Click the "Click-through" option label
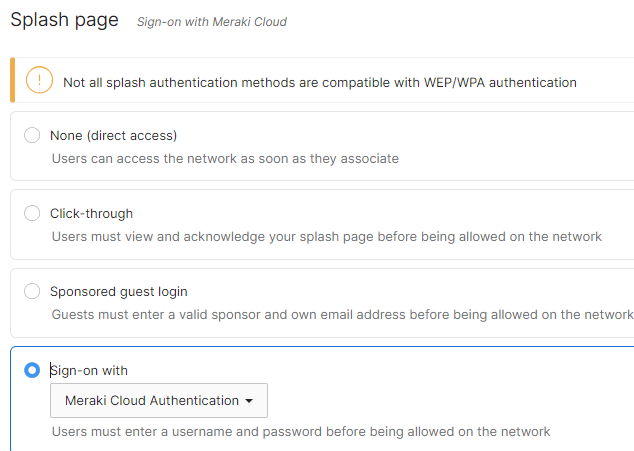 pyautogui.click(x=91, y=213)
